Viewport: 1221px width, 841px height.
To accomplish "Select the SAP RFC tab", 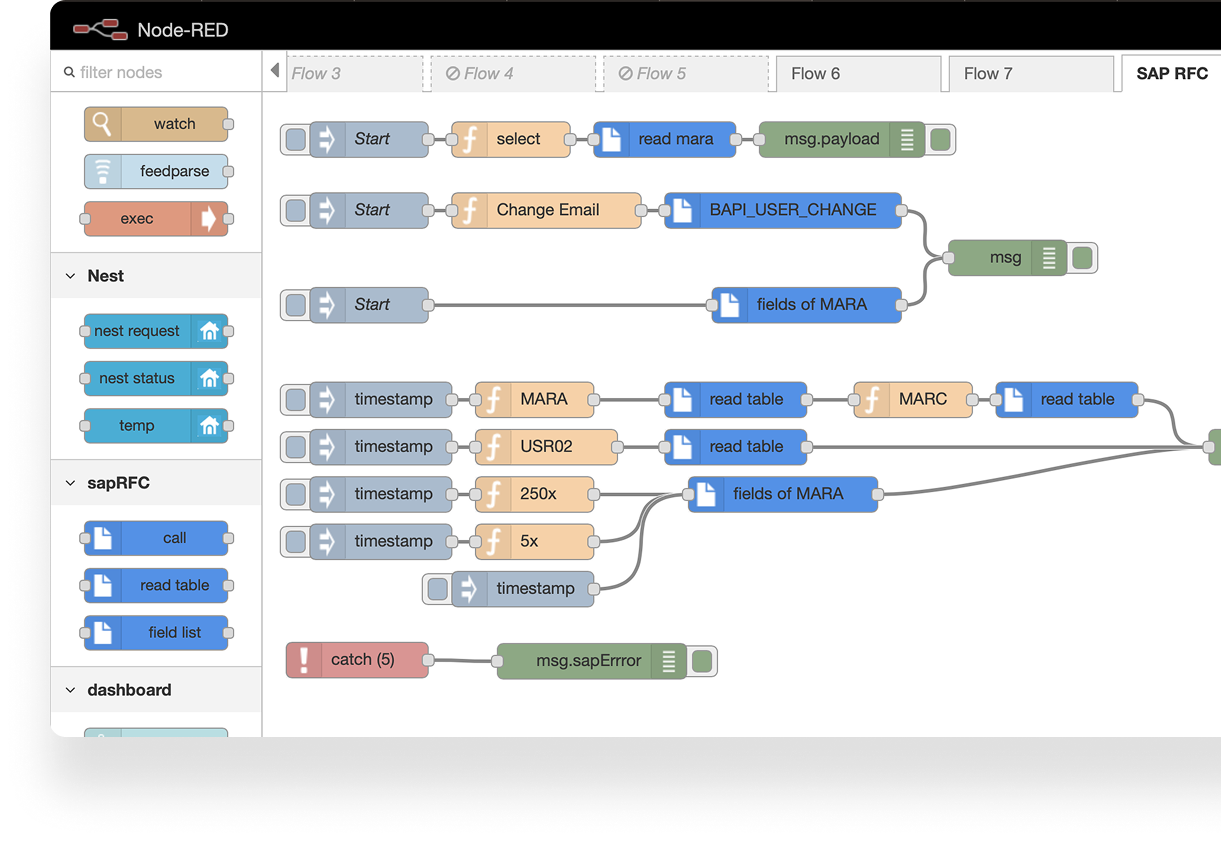I will click(x=1172, y=73).
